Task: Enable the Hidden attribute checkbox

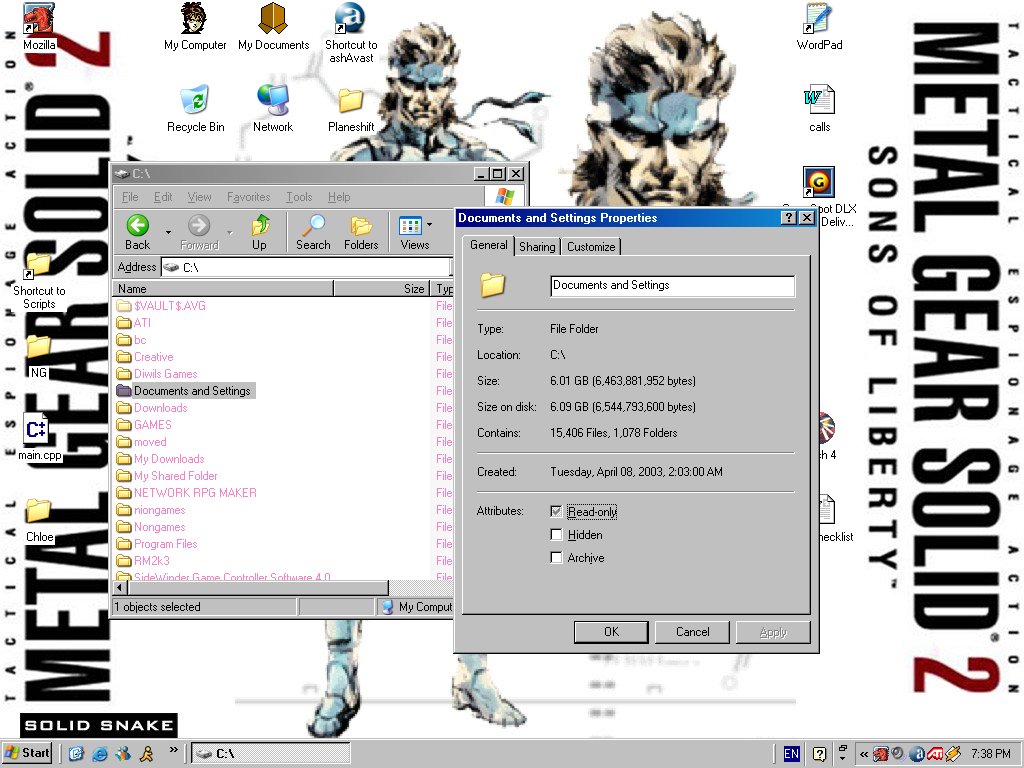Action: [557, 535]
